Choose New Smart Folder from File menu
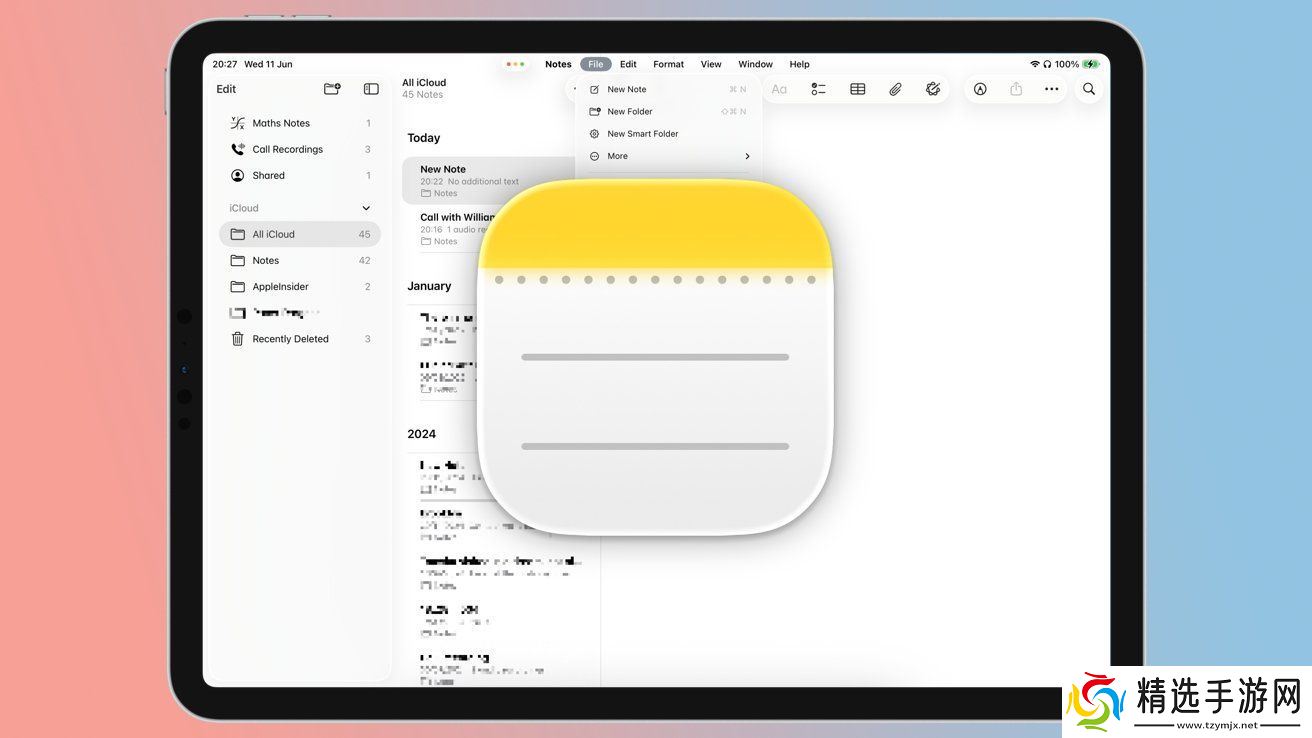This screenshot has width=1312, height=738. point(643,134)
